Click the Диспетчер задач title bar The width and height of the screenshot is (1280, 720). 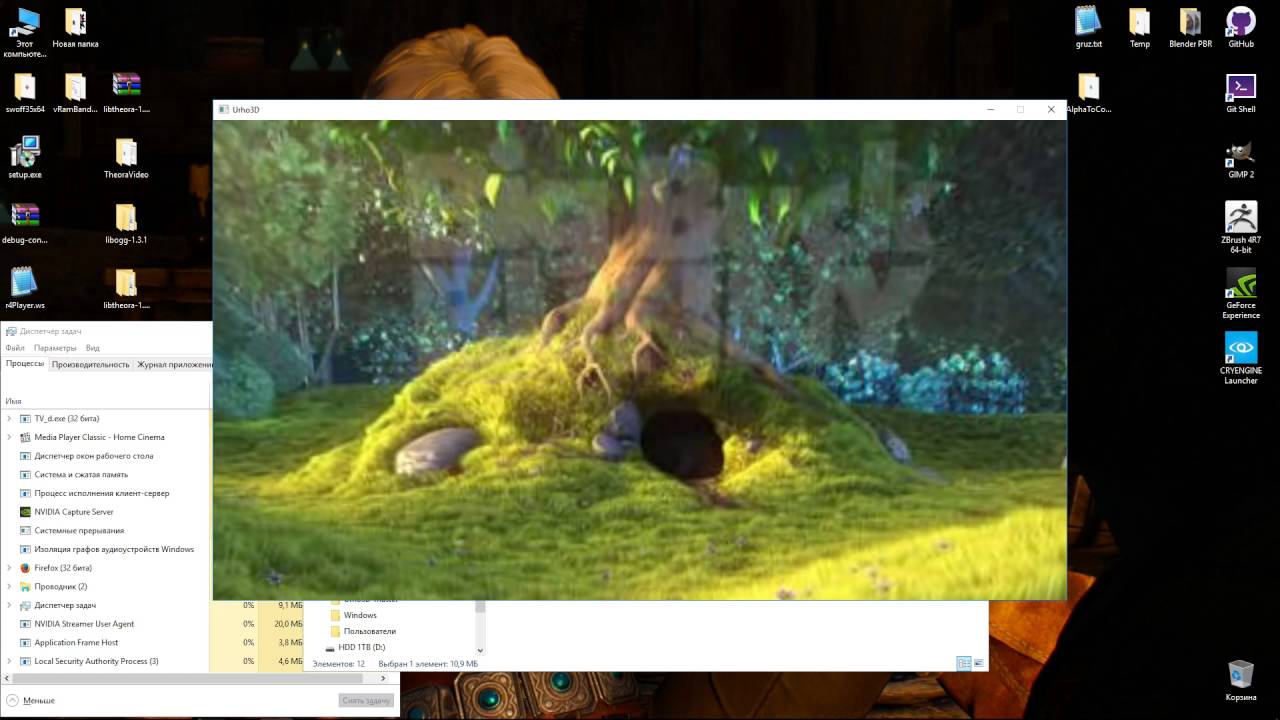pos(106,331)
